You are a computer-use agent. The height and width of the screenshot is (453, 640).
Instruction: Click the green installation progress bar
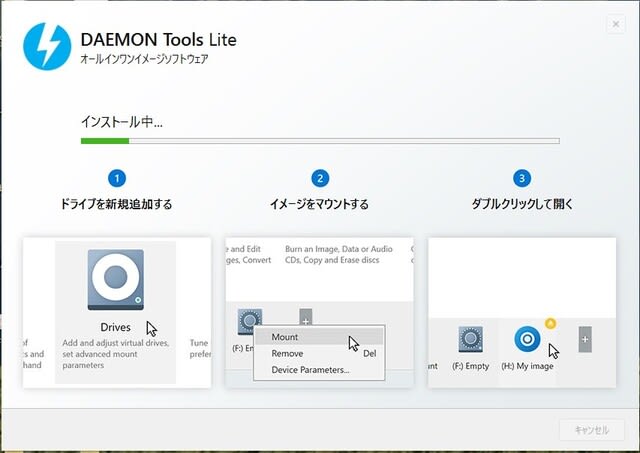(320, 141)
